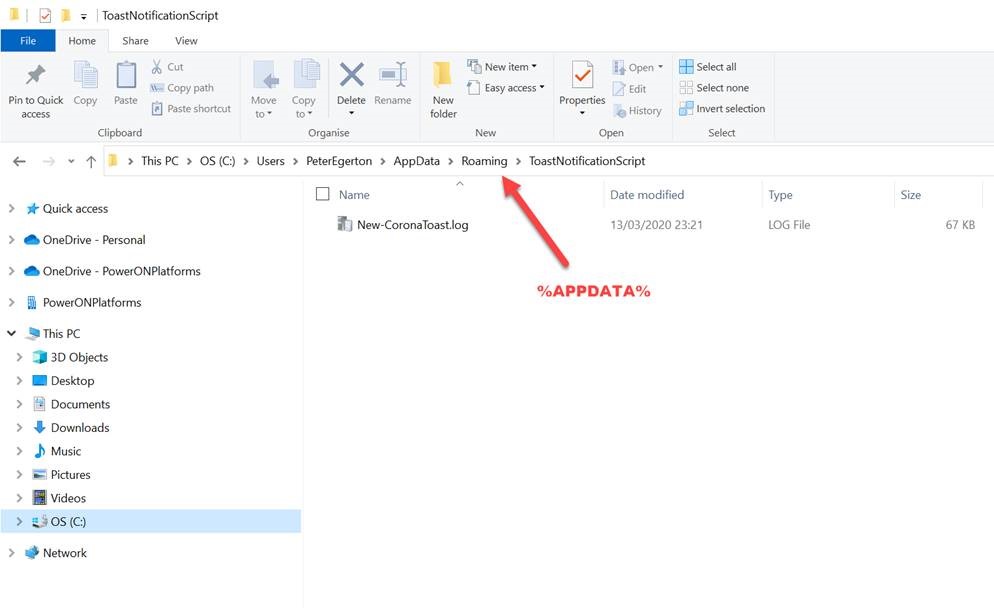This screenshot has height=608, width=994.
Task: Click the Pin to Quick access icon
Action: click(36, 76)
